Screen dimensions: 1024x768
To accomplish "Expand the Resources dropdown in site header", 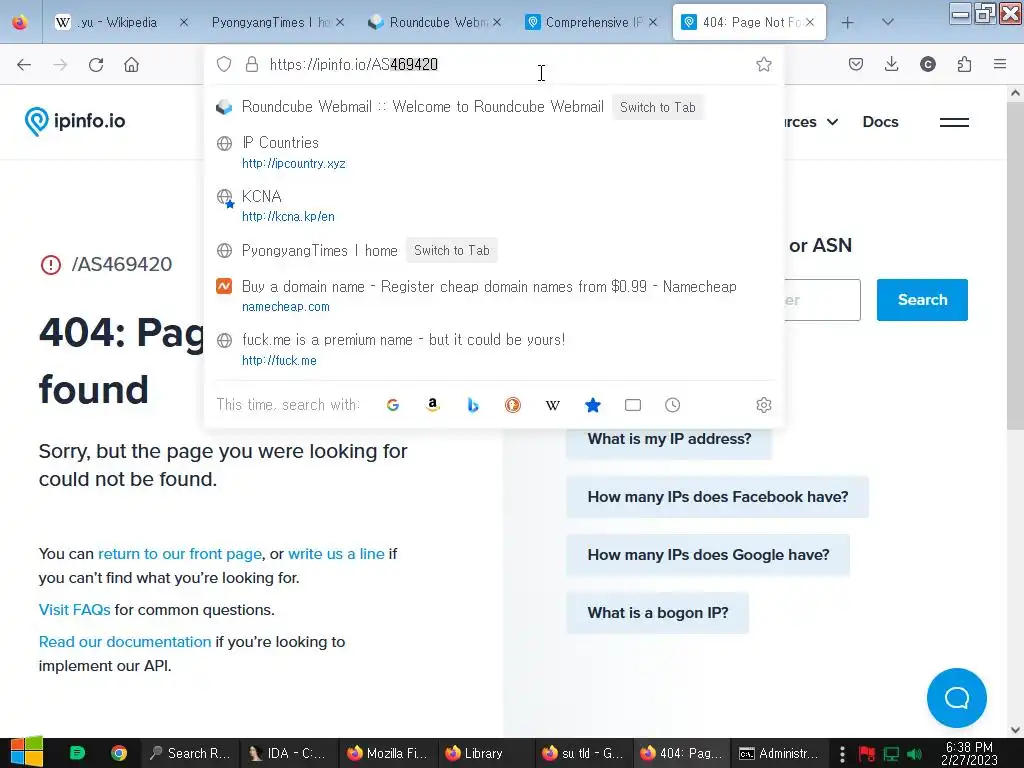I will (x=810, y=122).
